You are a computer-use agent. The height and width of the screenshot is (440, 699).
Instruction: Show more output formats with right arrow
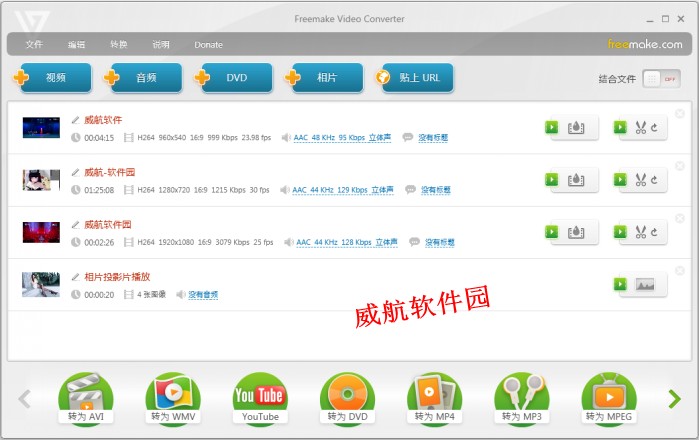pyautogui.click(x=674, y=399)
